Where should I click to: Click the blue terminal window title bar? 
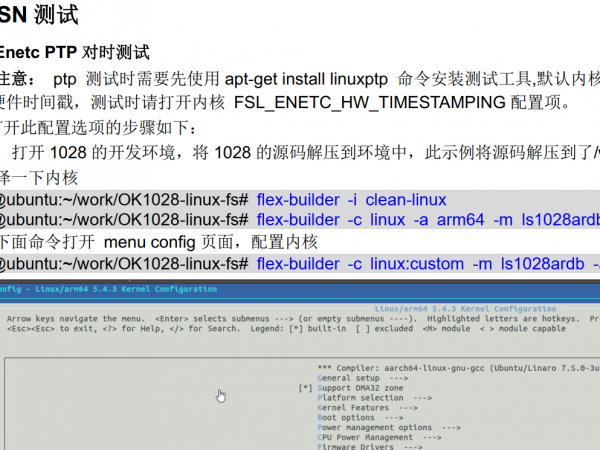click(300, 289)
